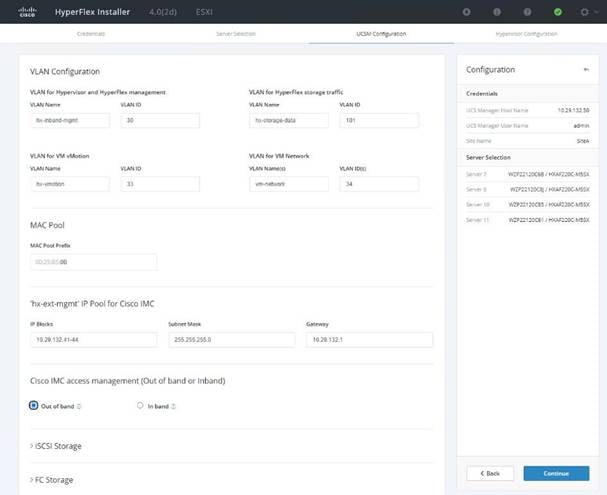
Task: Click the hx-inband-mgmt VLAN Name field
Action: coord(70,120)
